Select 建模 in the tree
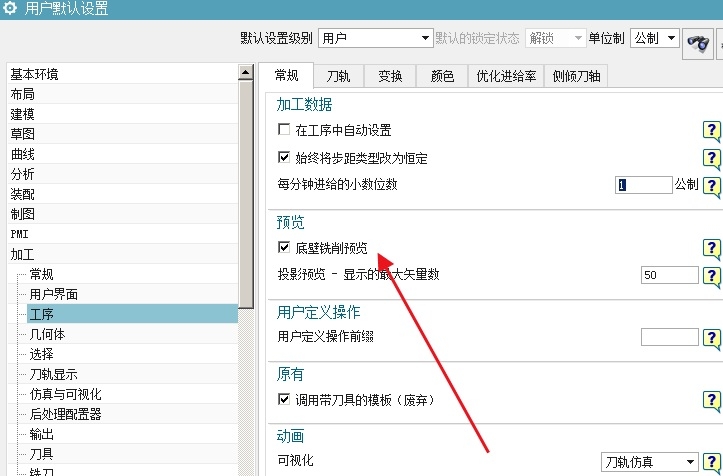Viewport: 723px width, 476px height. (x=123, y=114)
